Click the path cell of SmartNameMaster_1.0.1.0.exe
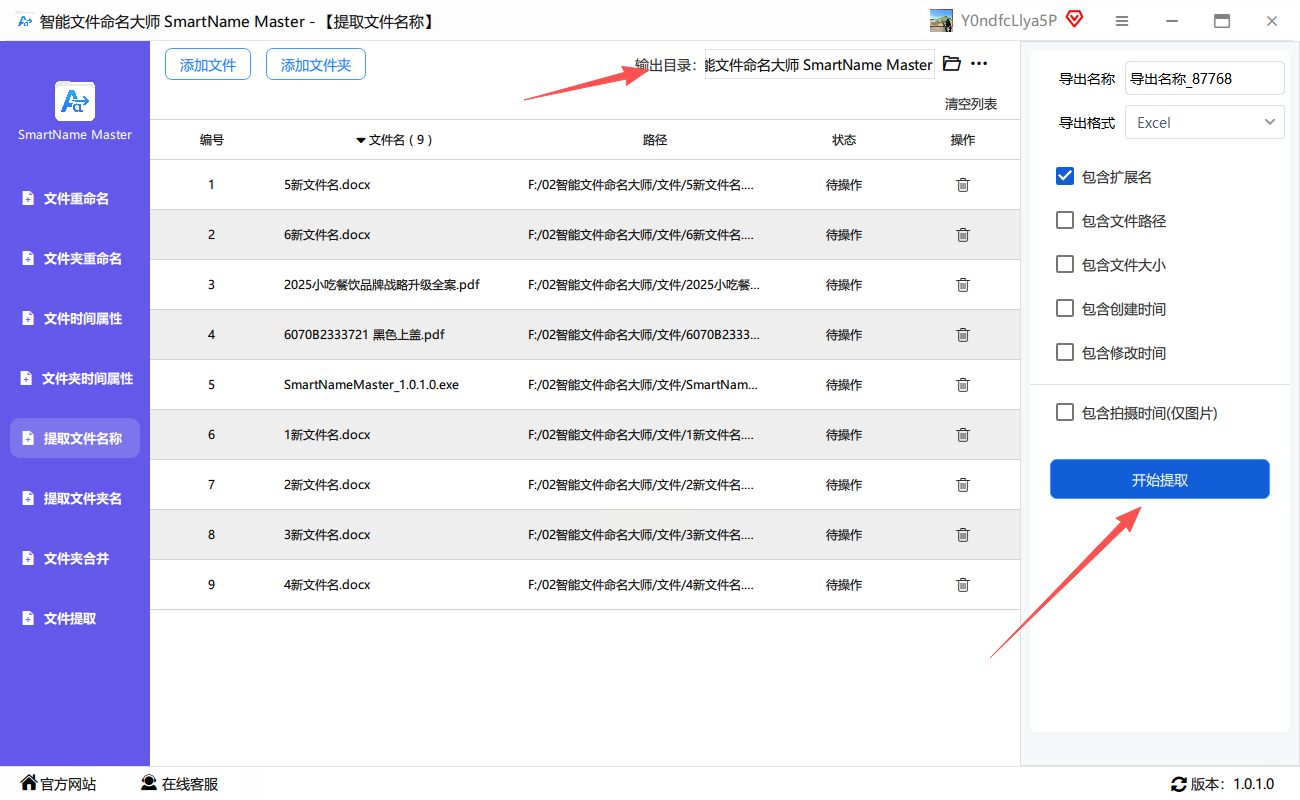Viewport: 1300px width, 800px height. point(643,385)
